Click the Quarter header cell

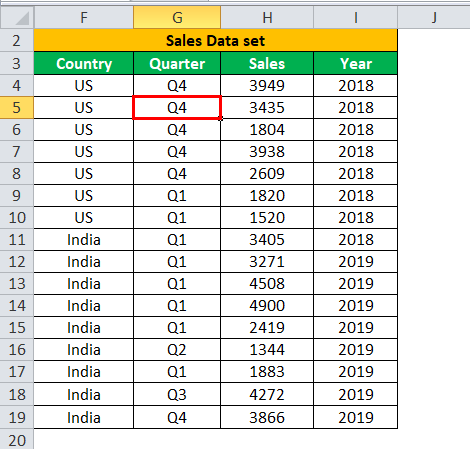click(177, 63)
